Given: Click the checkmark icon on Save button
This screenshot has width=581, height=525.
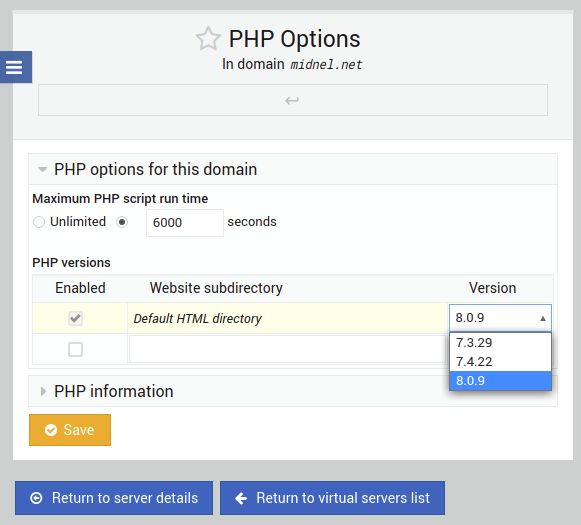Looking at the screenshot, I should (51, 430).
